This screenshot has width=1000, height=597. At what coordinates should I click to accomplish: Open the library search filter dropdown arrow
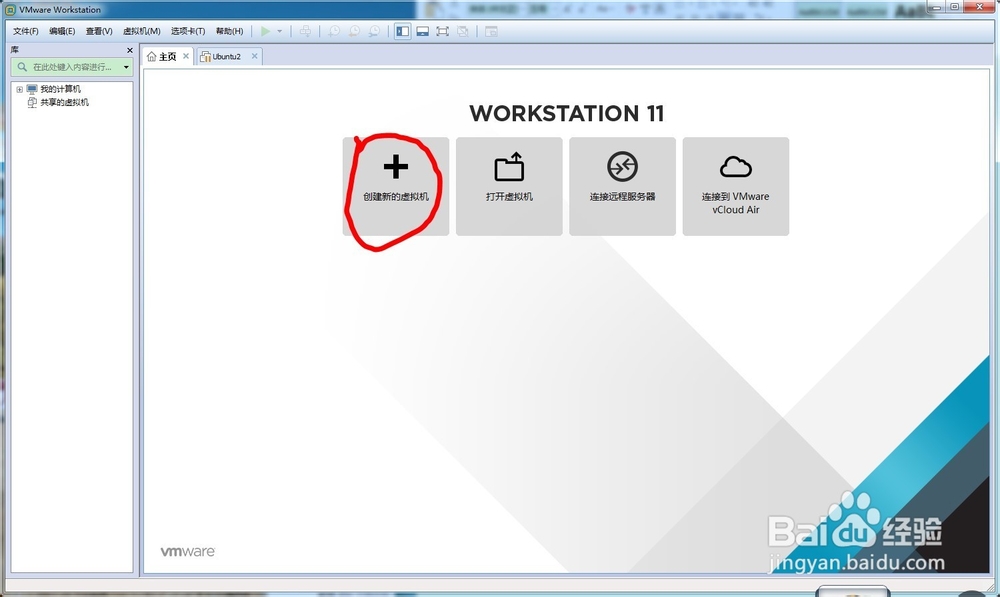(x=126, y=67)
